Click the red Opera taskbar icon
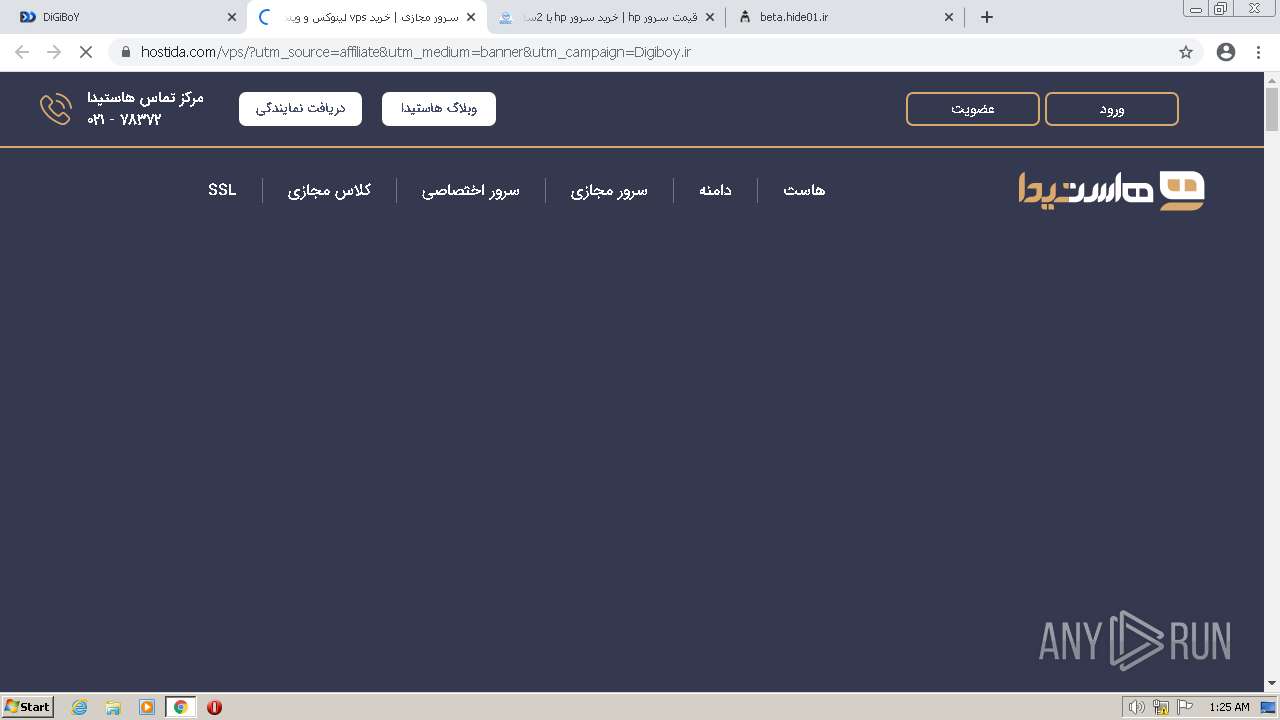 [x=214, y=707]
